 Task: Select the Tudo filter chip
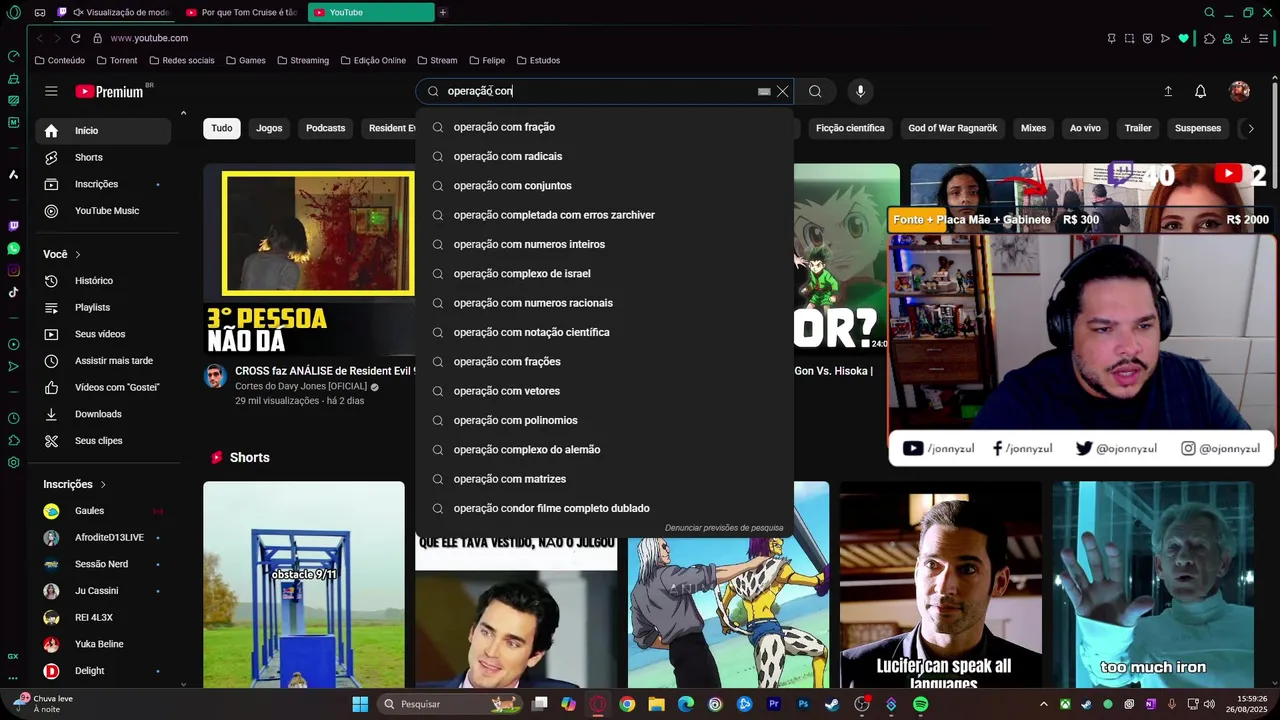tap(222, 128)
